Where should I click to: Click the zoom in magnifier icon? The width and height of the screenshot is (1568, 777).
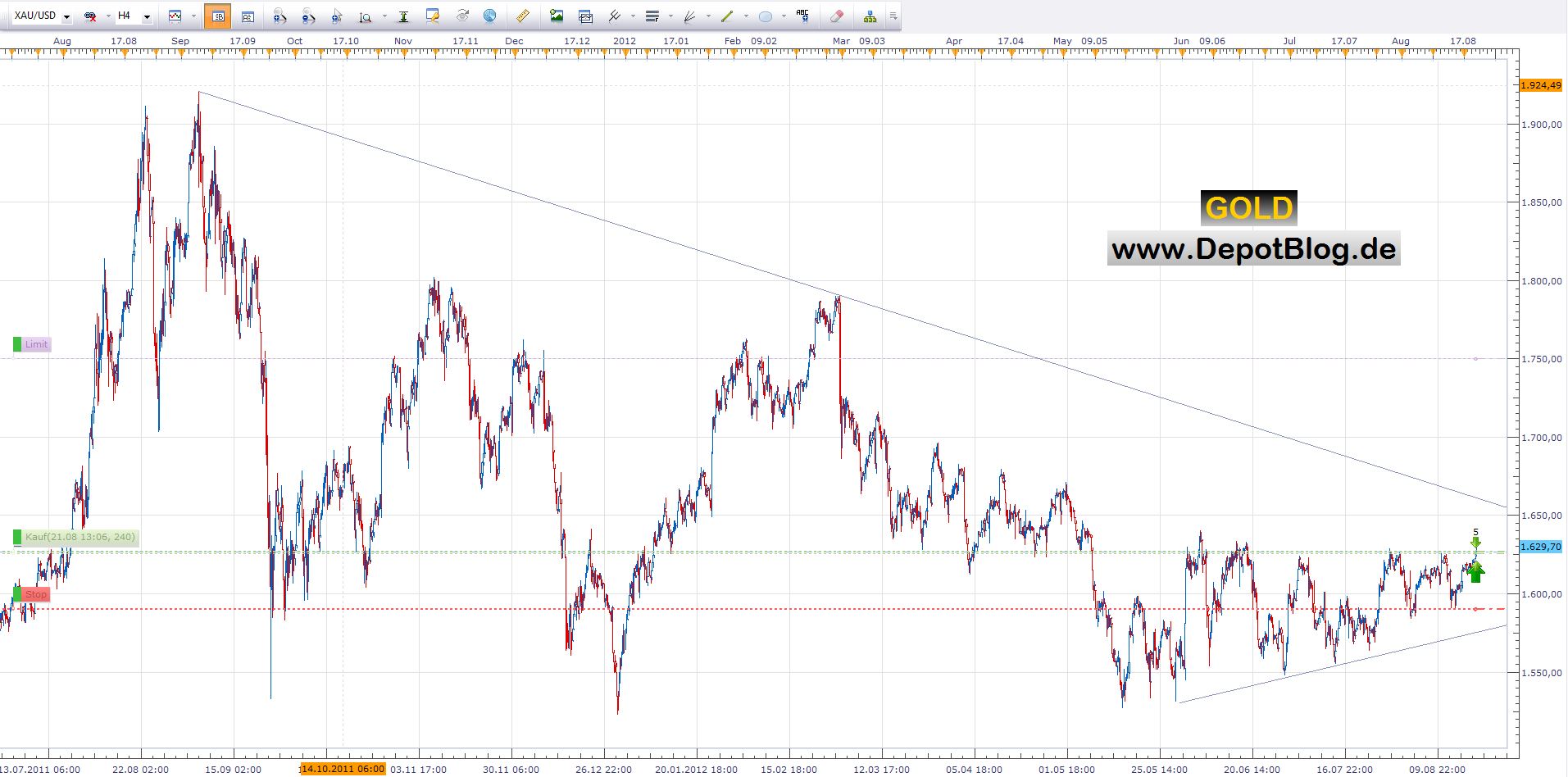280,16
